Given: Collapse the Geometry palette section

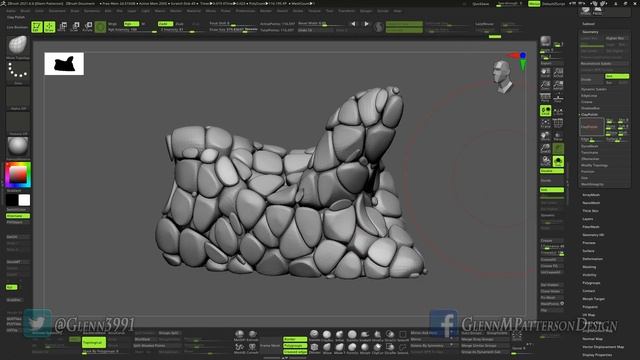Looking at the screenshot, I should click(590, 32).
